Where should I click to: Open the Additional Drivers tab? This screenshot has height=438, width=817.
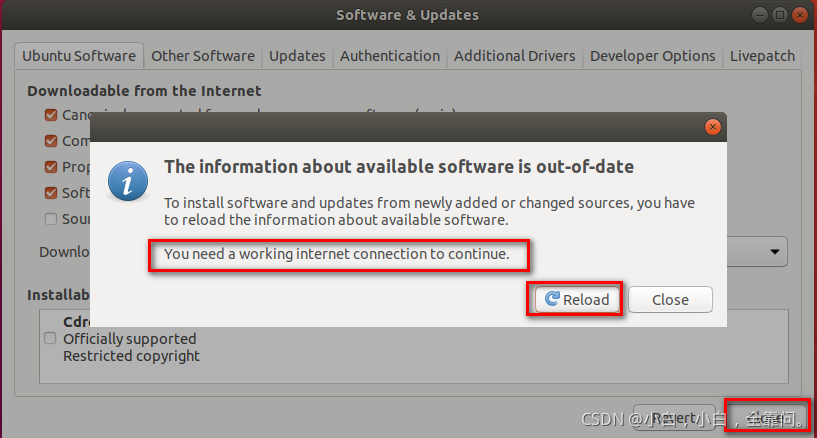pos(514,56)
